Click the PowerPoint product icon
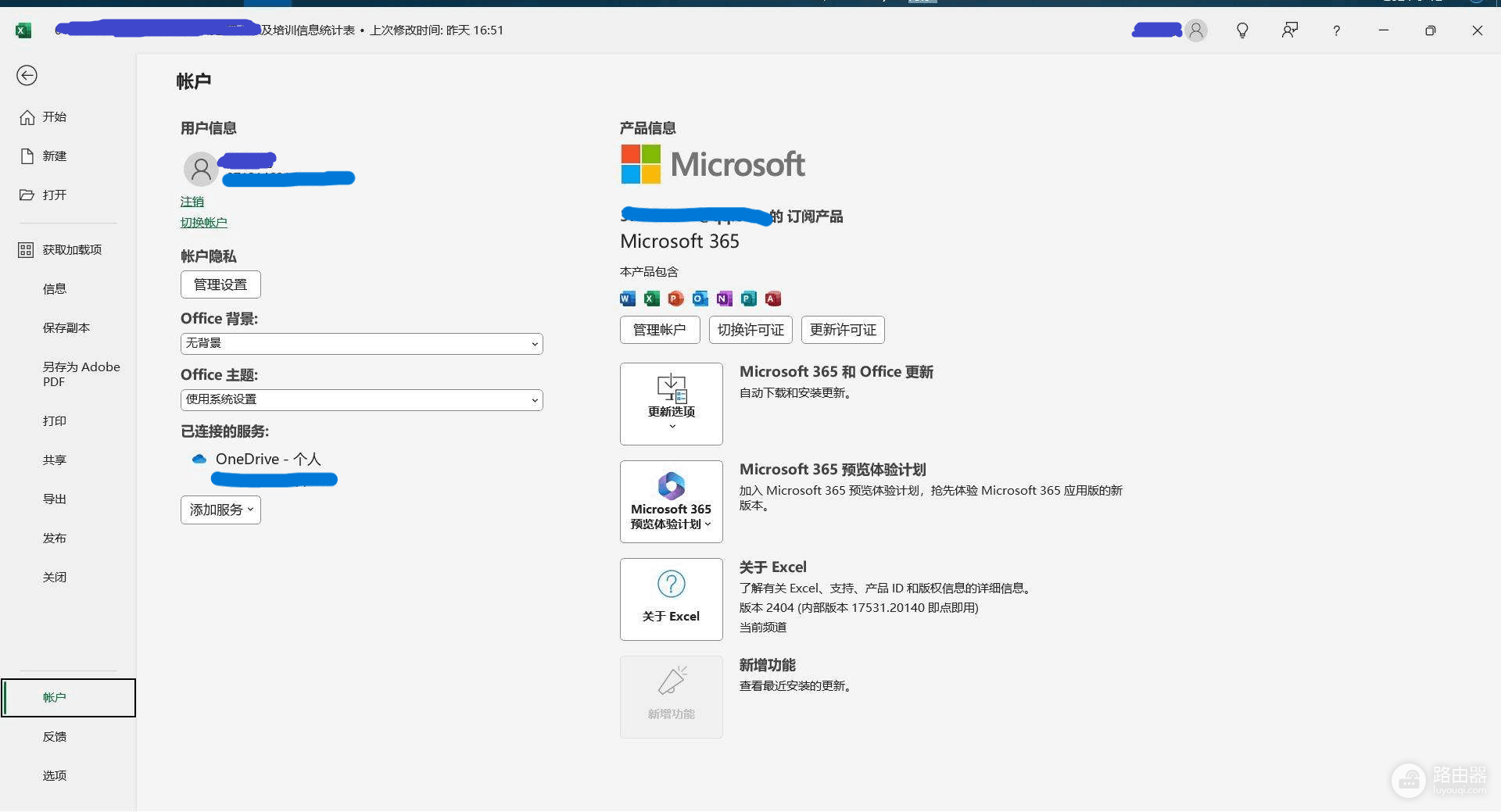Screen dimensions: 1501x812 pos(676,299)
